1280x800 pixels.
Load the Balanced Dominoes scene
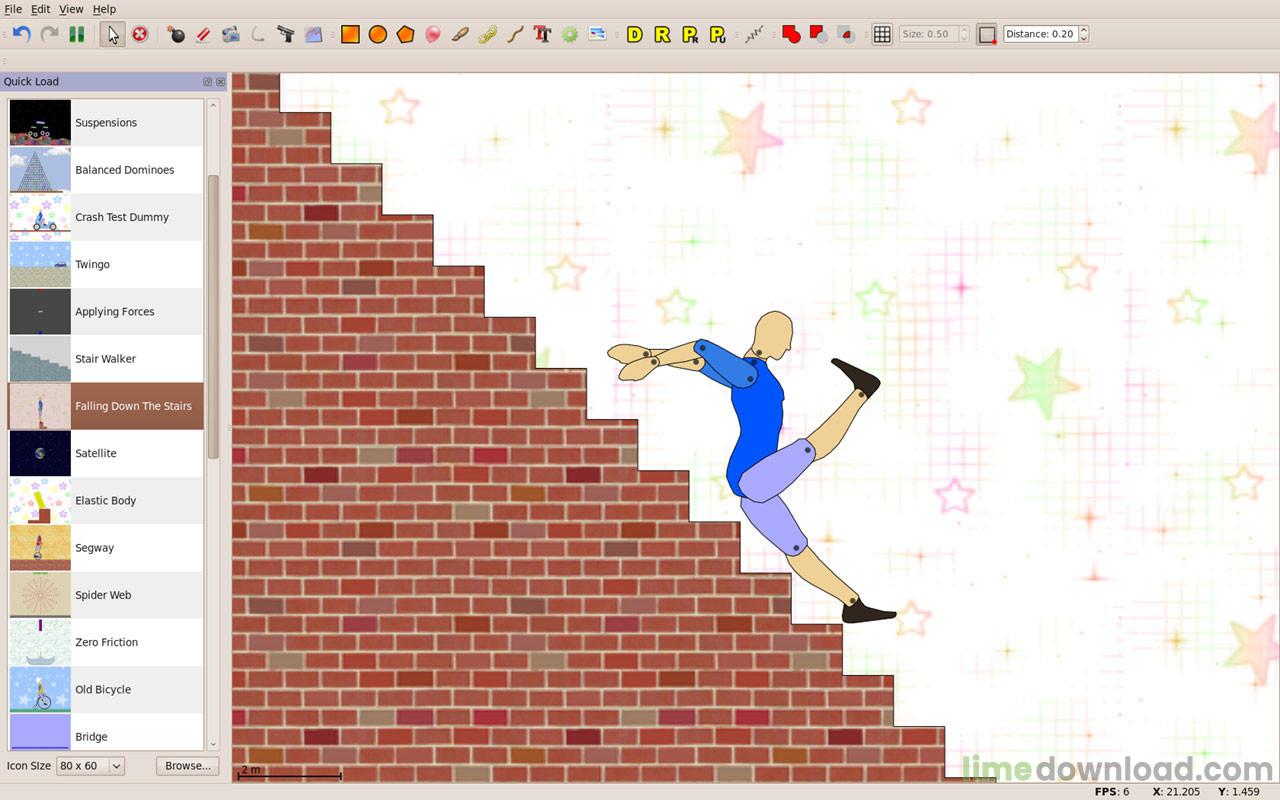point(106,170)
